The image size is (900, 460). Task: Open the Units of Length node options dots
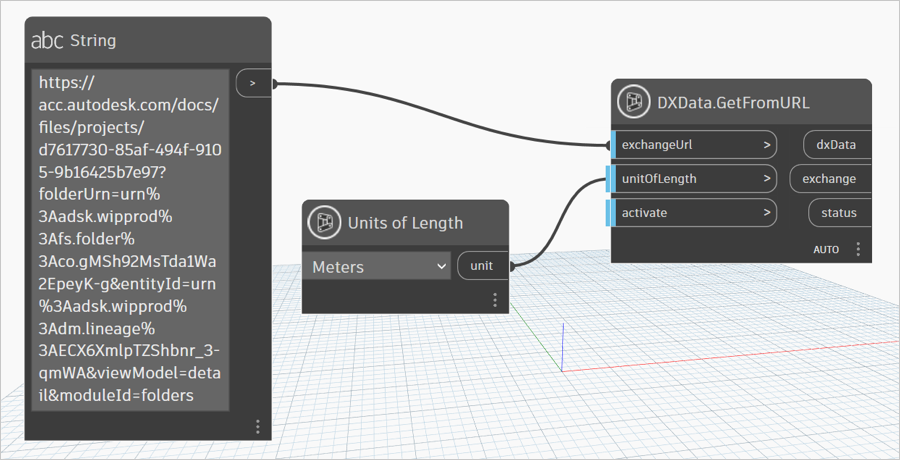[495, 300]
